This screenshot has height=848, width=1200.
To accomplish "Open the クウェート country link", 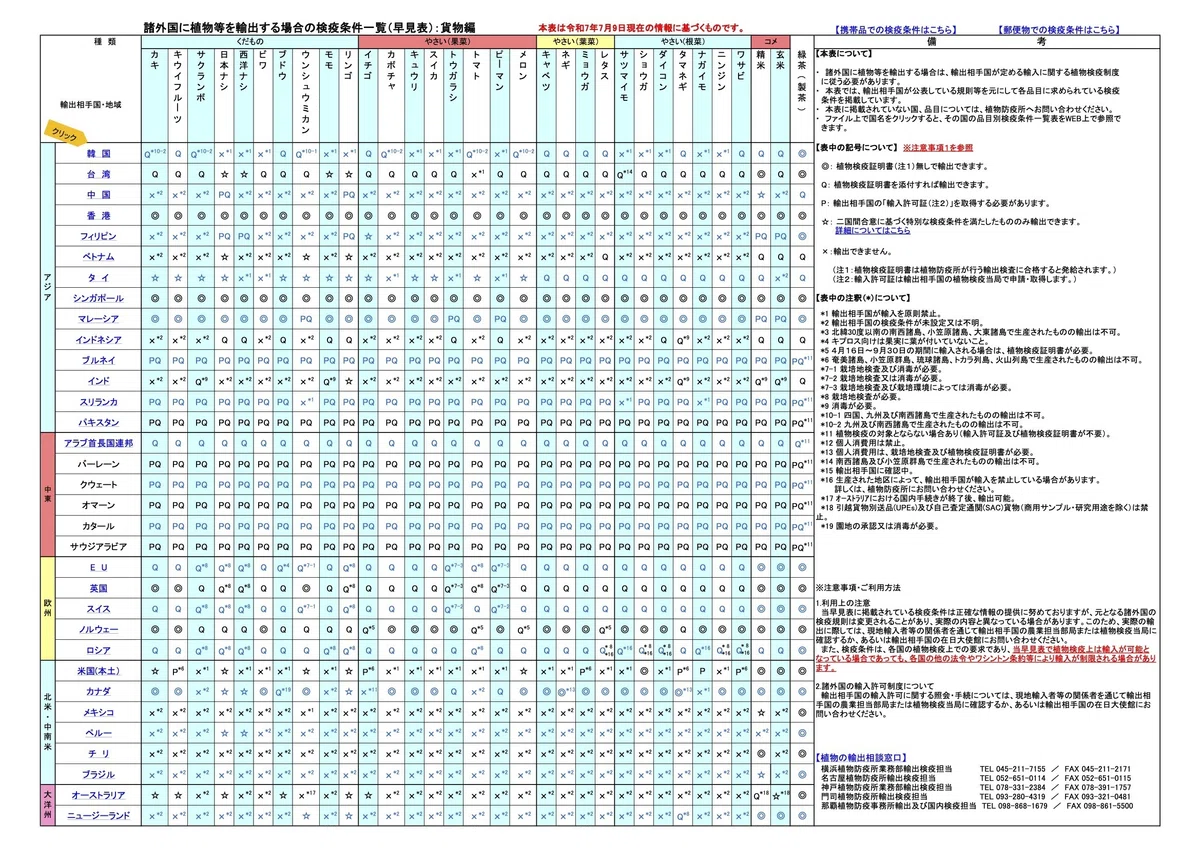I will pos(98,484).
